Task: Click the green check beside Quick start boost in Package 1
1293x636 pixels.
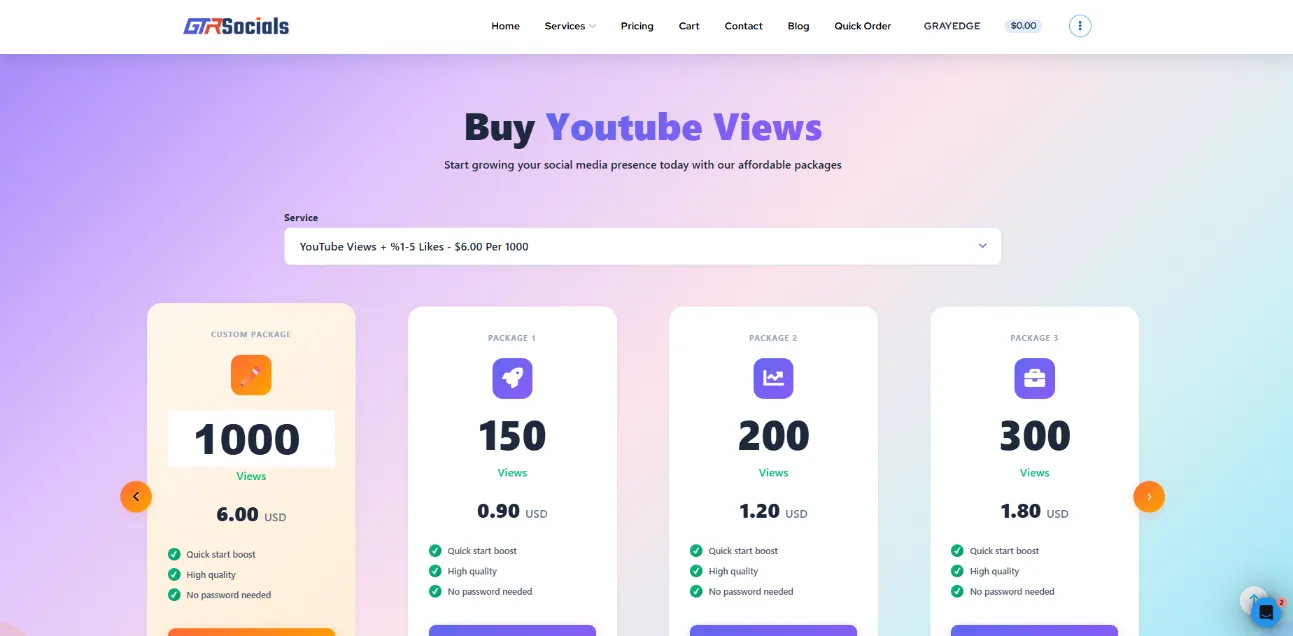Action: coord(435,551)
